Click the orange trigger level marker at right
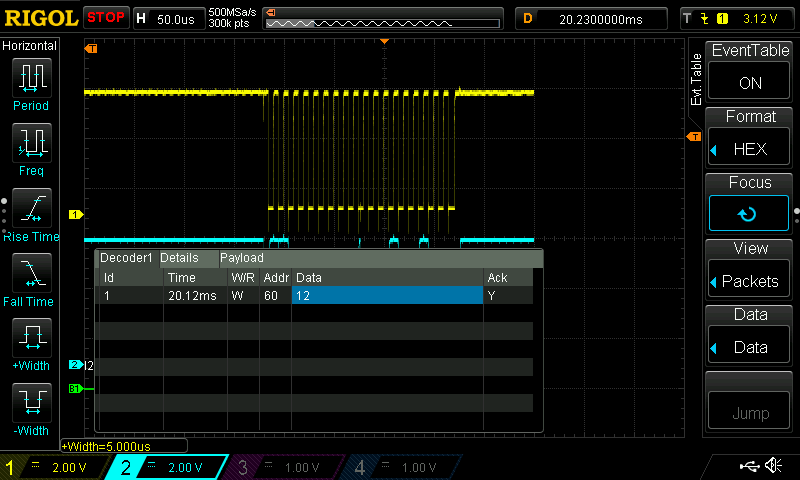The height and width of the screenshot is (480, 800). pyautogui.click(x=694, y=137)
